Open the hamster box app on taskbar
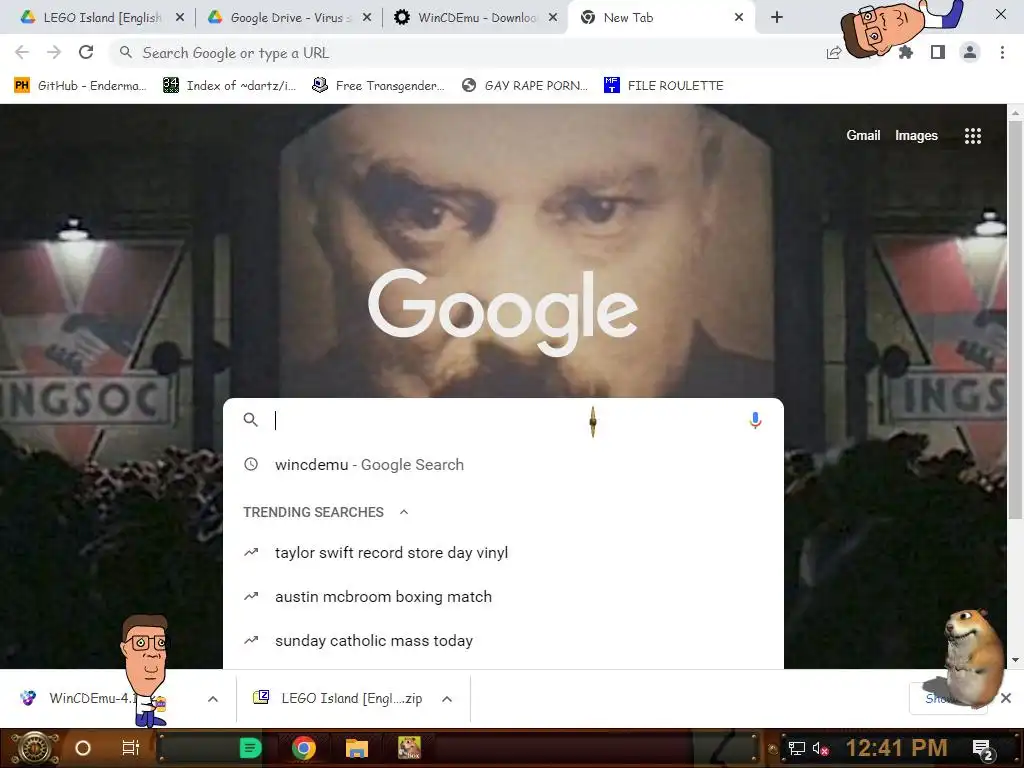Viewport: 1024px width, 768px height. (x=409, y=748)
